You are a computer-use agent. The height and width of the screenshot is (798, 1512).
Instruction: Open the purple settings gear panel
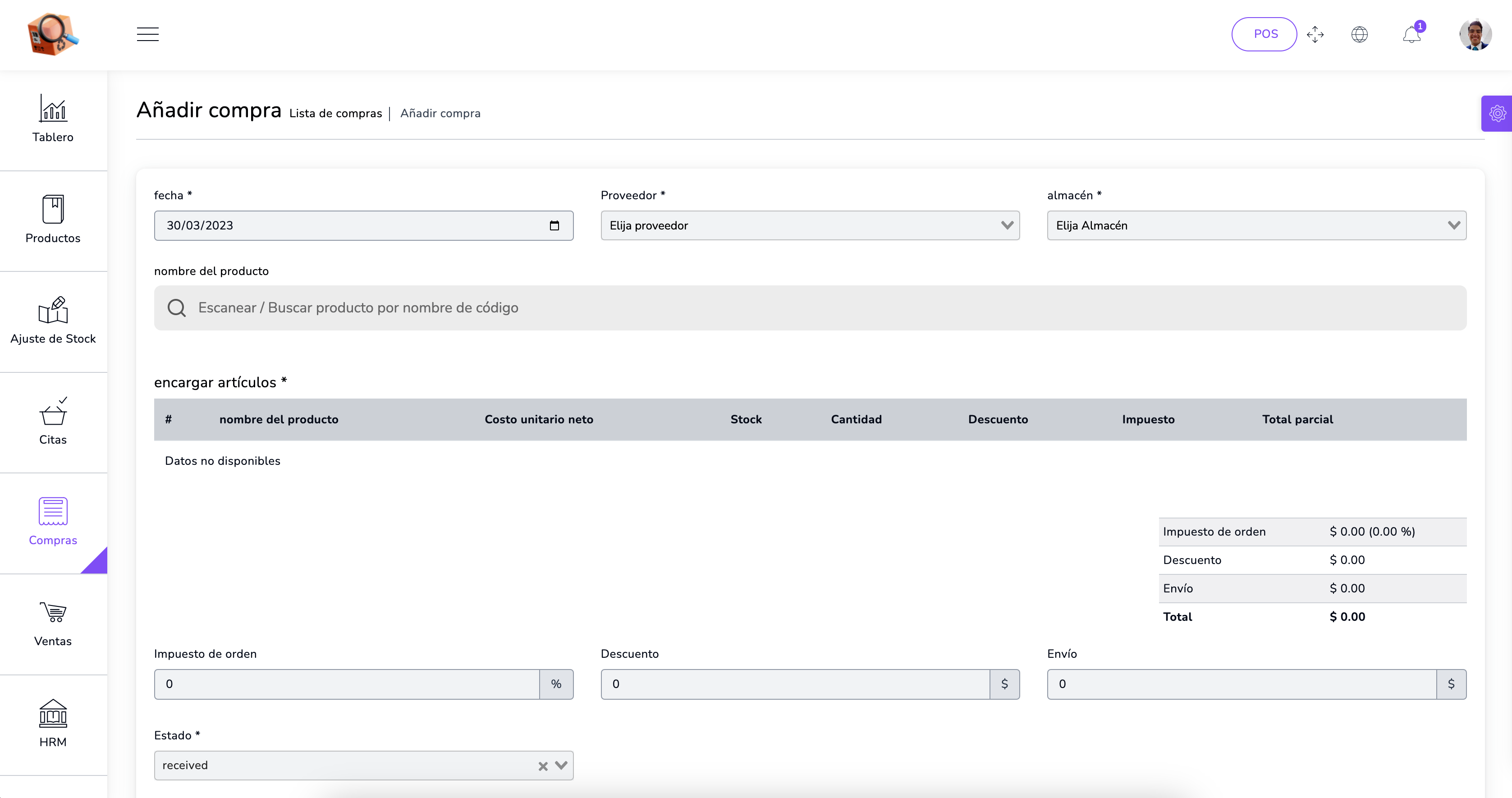1497,113
